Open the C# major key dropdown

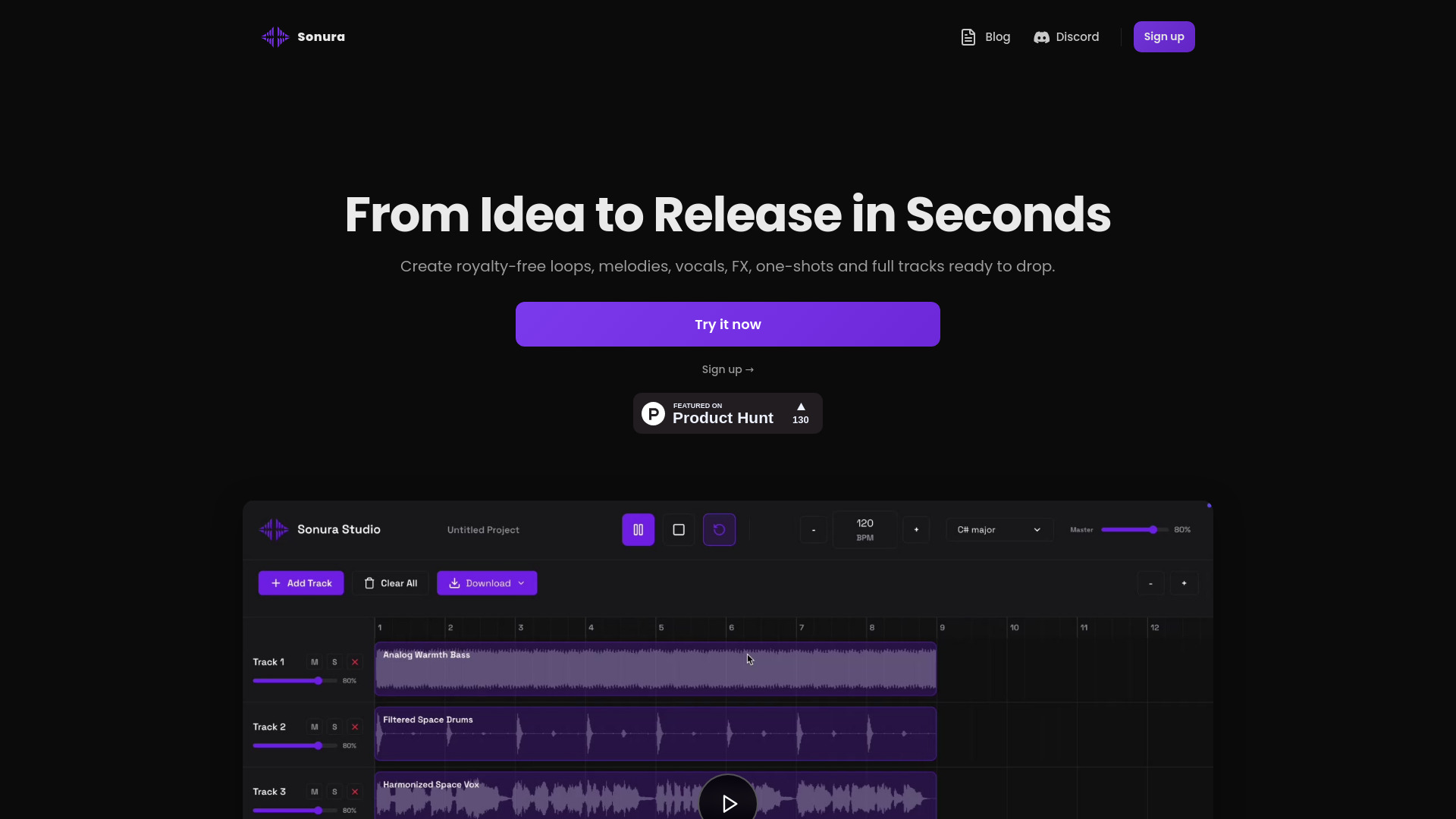coord(999,530)
